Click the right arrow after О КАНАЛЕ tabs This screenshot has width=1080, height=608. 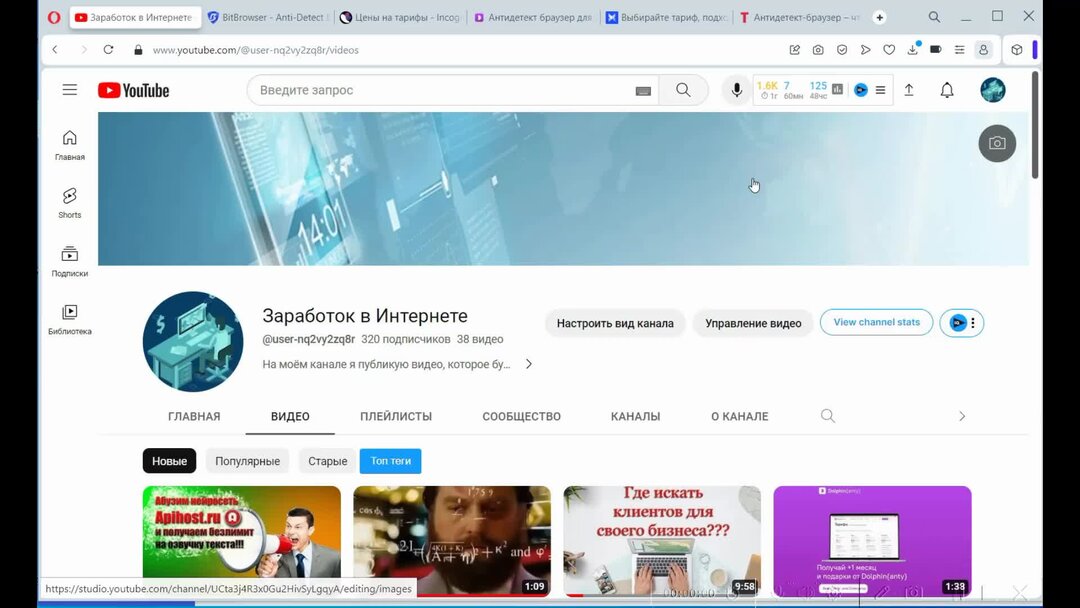coord(961,416)
